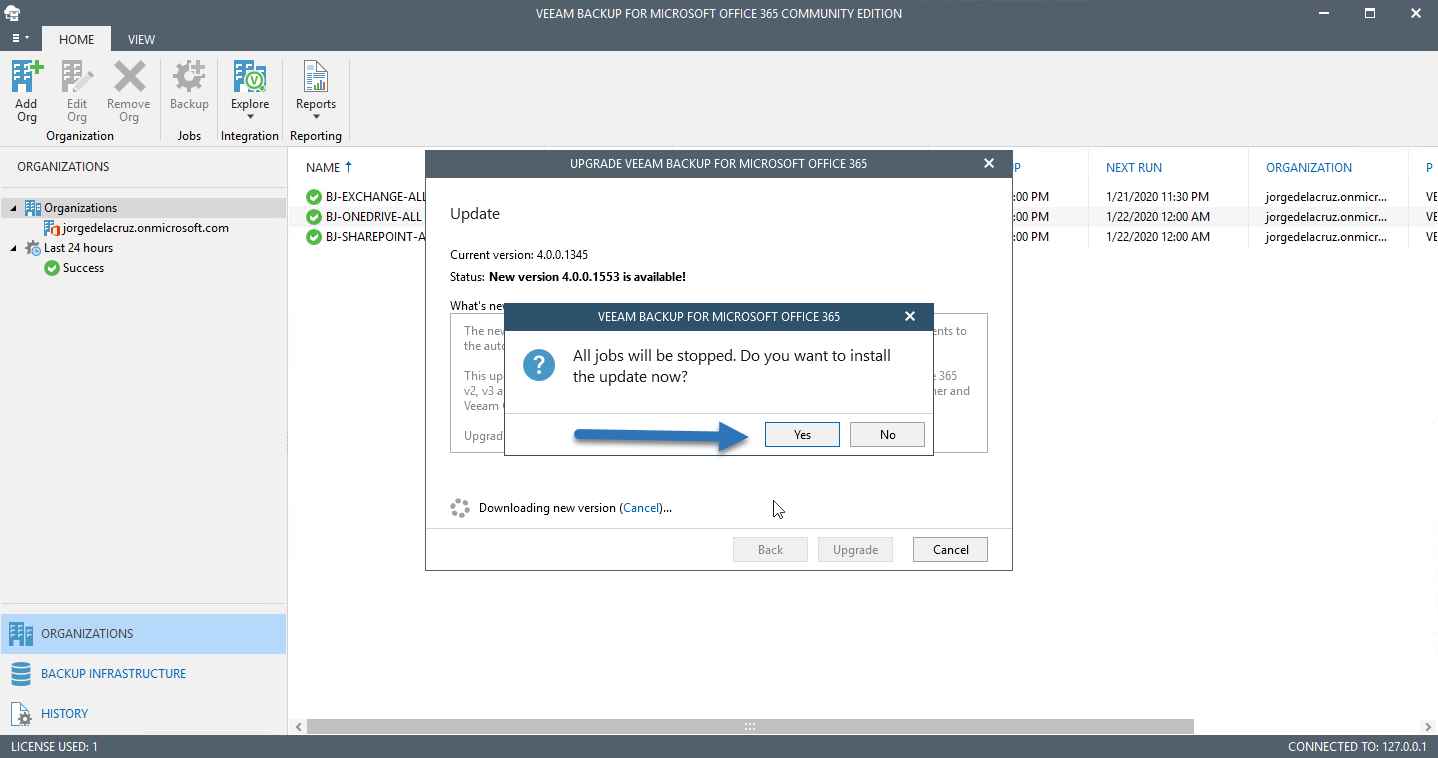Viewport: 1438px width, 758px height.
Task: Click the Organizations tree building icon
Action: pos(33,208)
